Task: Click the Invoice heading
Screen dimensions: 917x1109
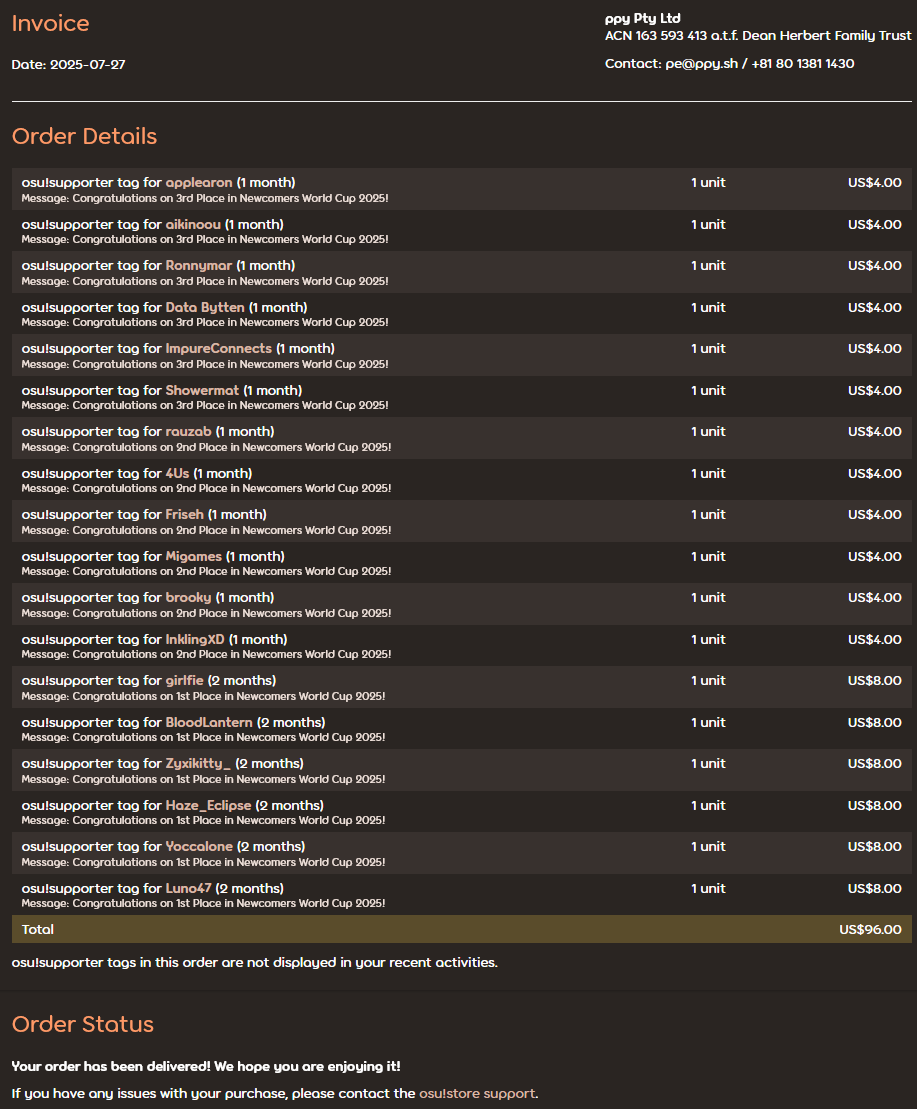Action: coord(50,23)
